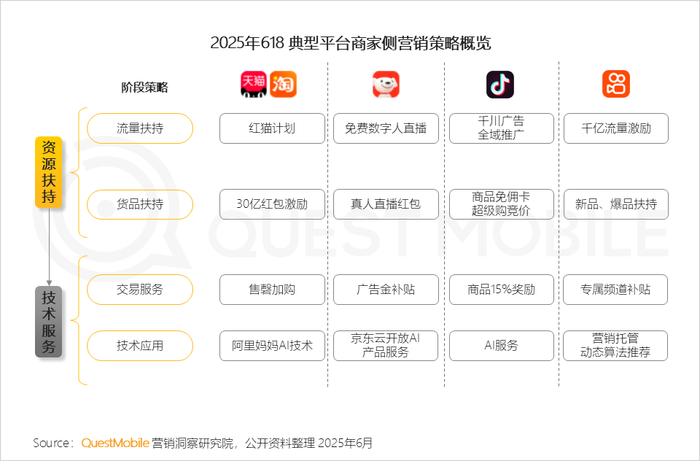Click the 京东云开放AI产品服务 box
This screenshot has height=461, width=700.
pyautogui.click(x=386, y=345)
